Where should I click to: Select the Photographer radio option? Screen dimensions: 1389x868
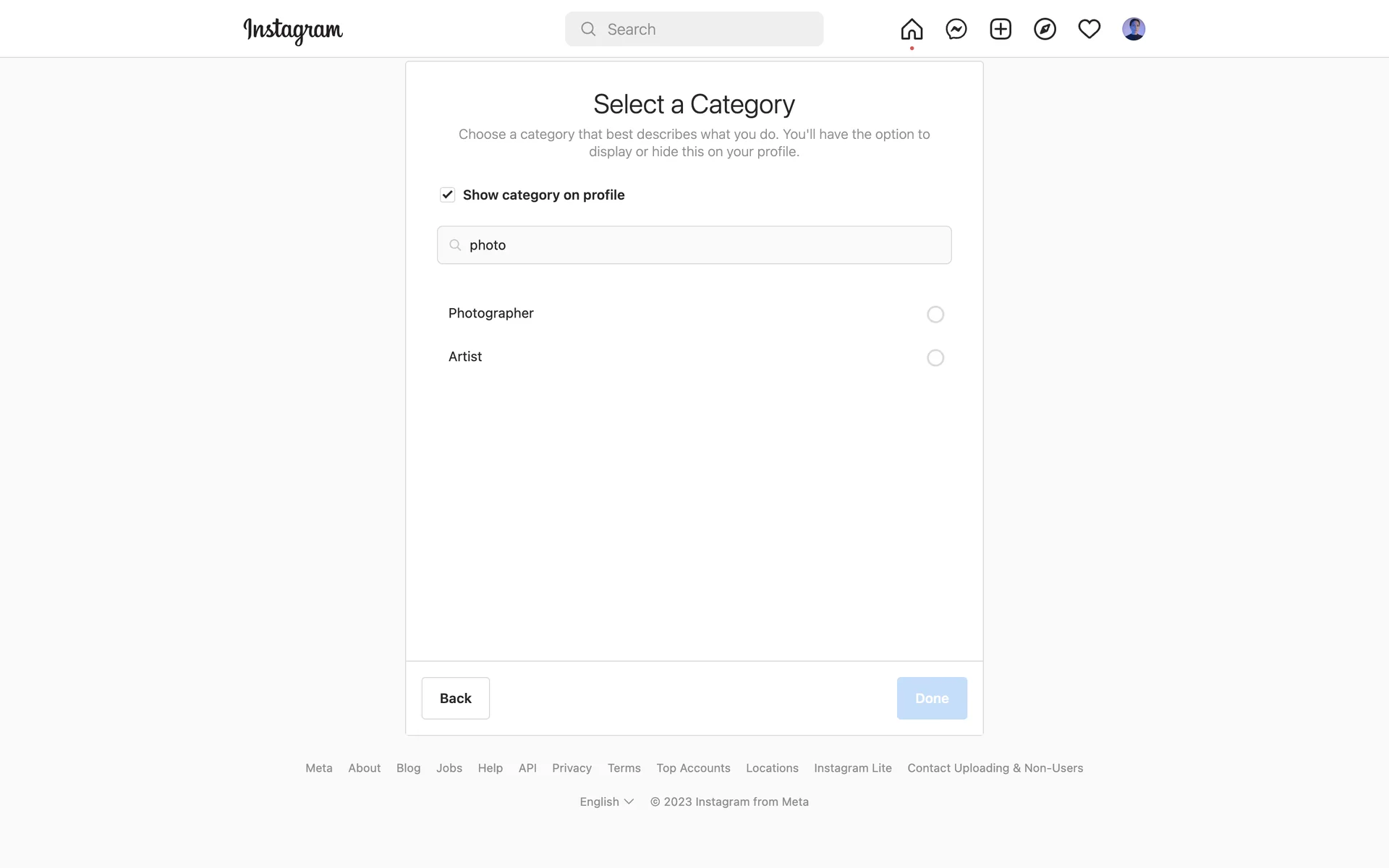tap(935, 315)
